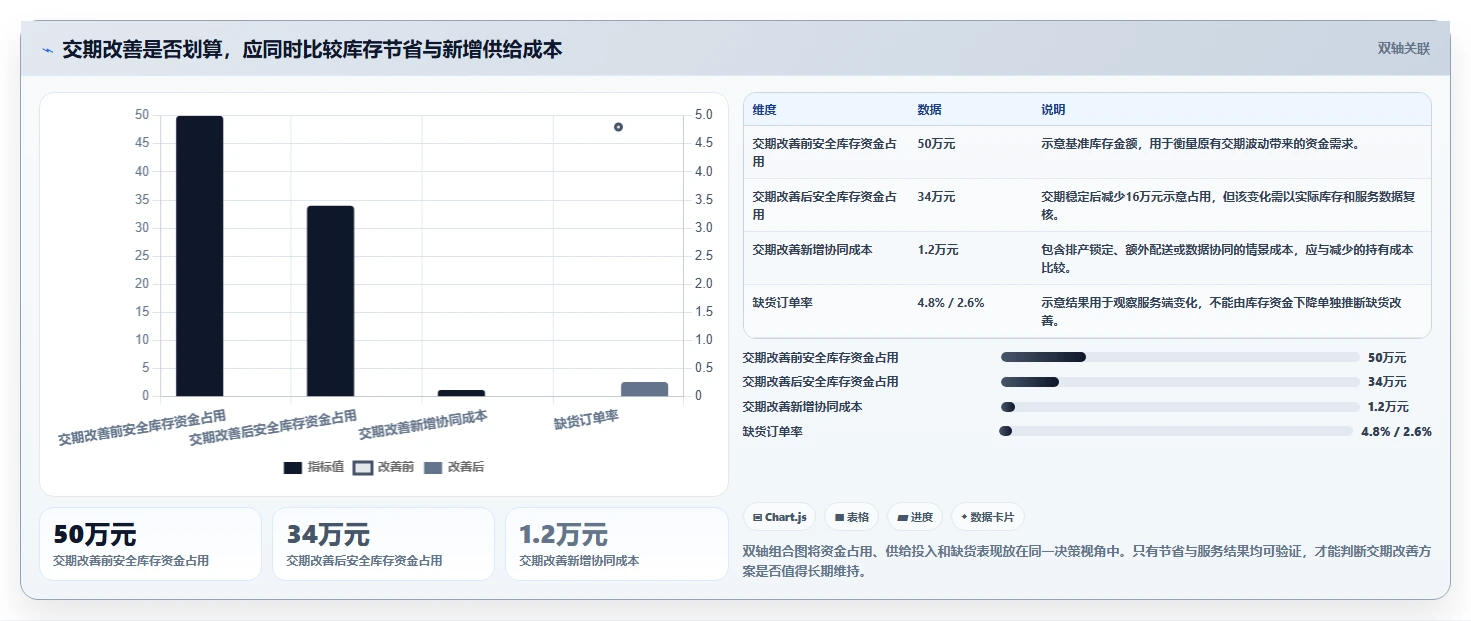This screenshot has width=1471, height=621.
Task: Click the 数据 column header
Action: [x=929, y=110]
